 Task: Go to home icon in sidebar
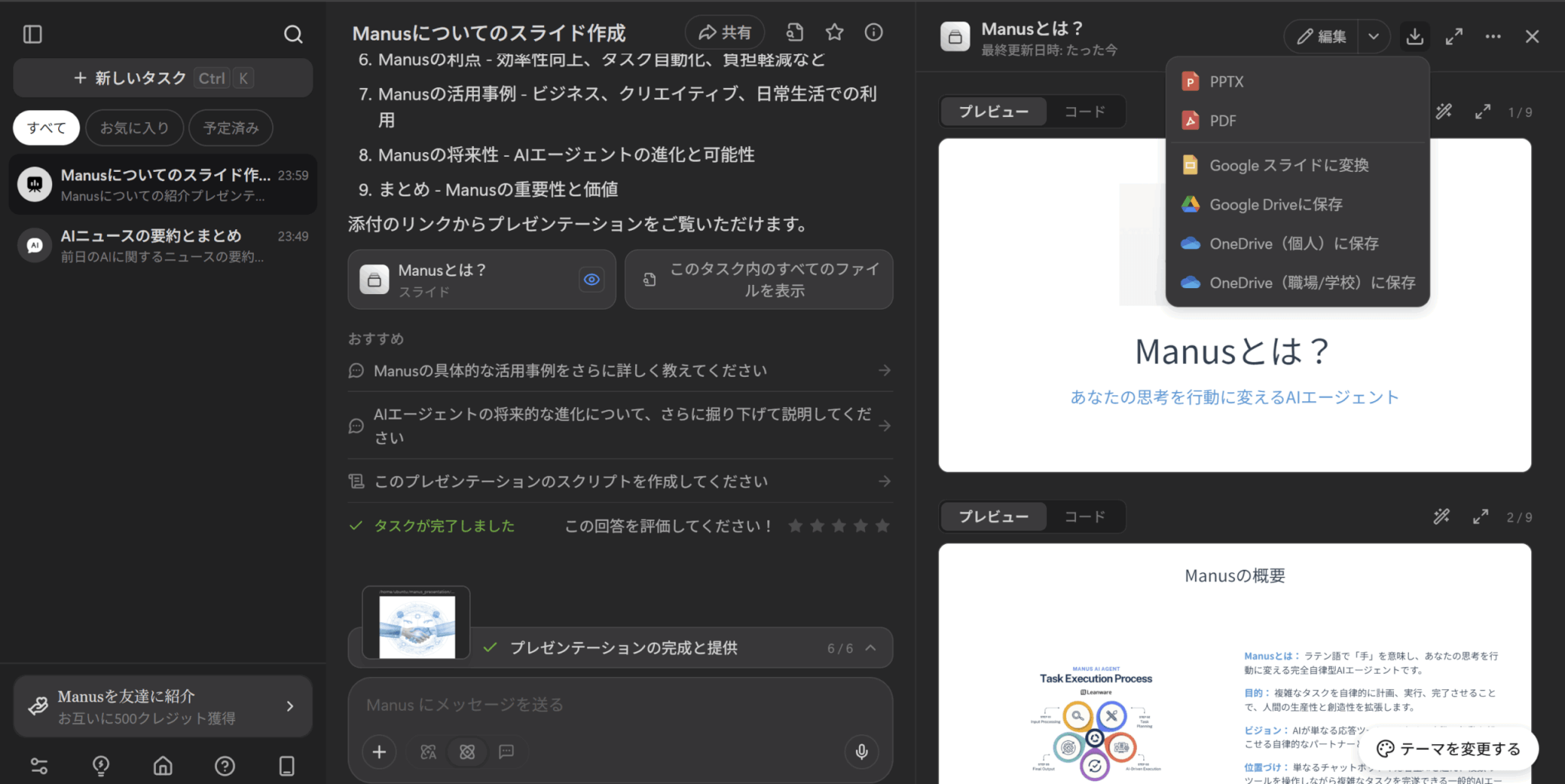coord(163,766)
